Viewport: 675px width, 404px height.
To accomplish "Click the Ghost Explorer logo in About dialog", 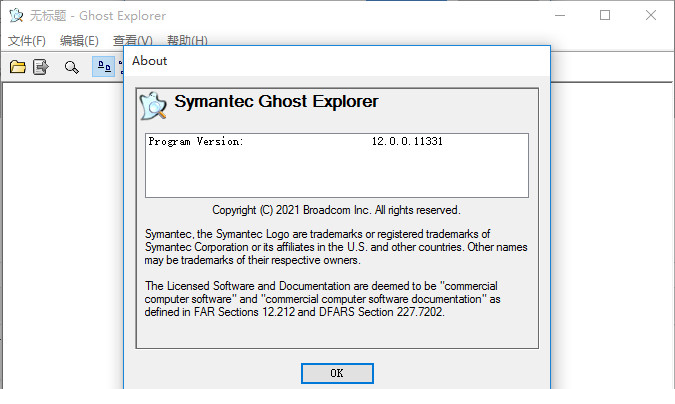I will point(153,106).
